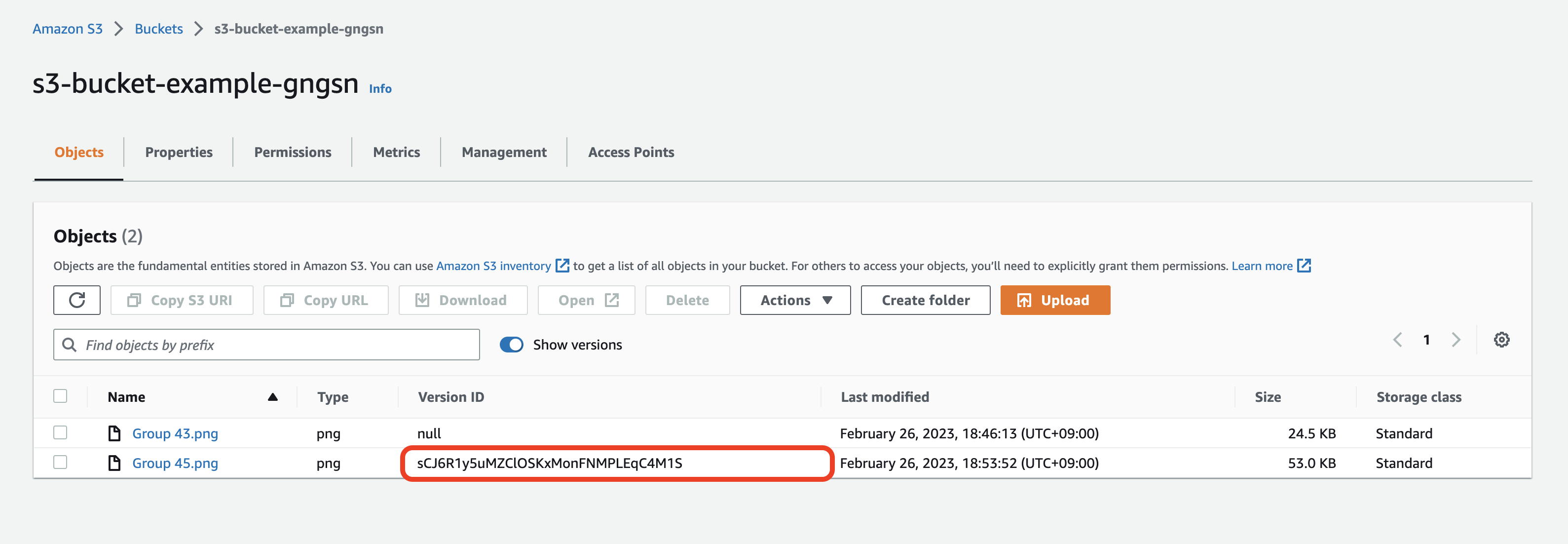Click the Storage class column header
1568x544 pixels.
(x=1419, y=397)
